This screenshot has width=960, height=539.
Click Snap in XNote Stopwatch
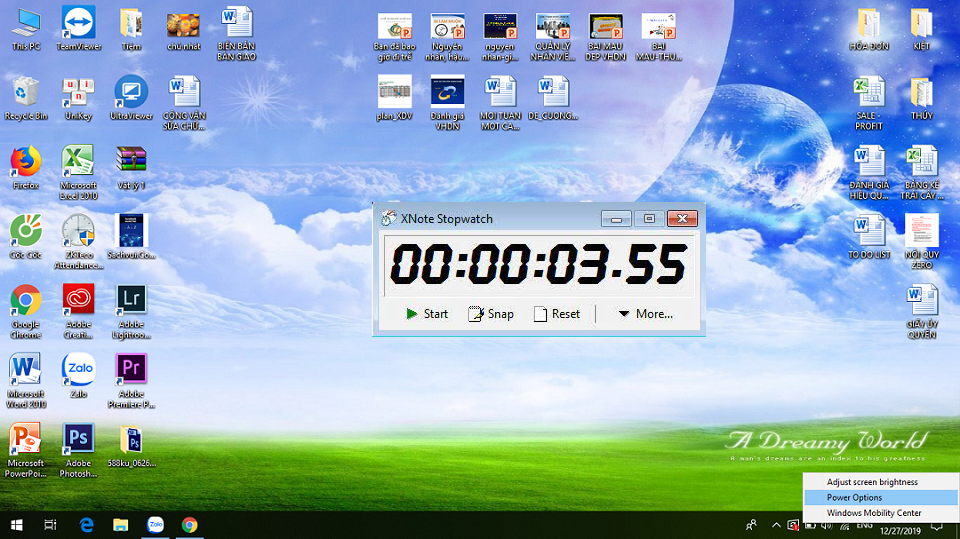491,314
